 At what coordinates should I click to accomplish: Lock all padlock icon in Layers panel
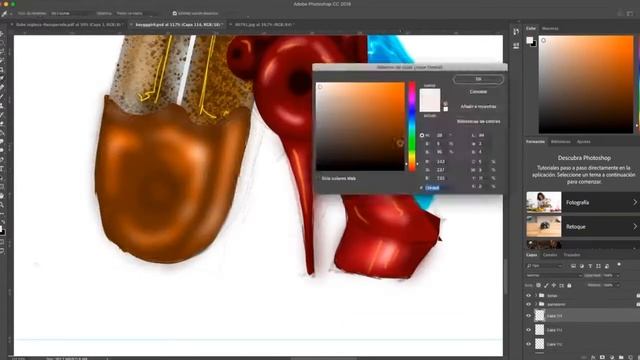(569, 285)
